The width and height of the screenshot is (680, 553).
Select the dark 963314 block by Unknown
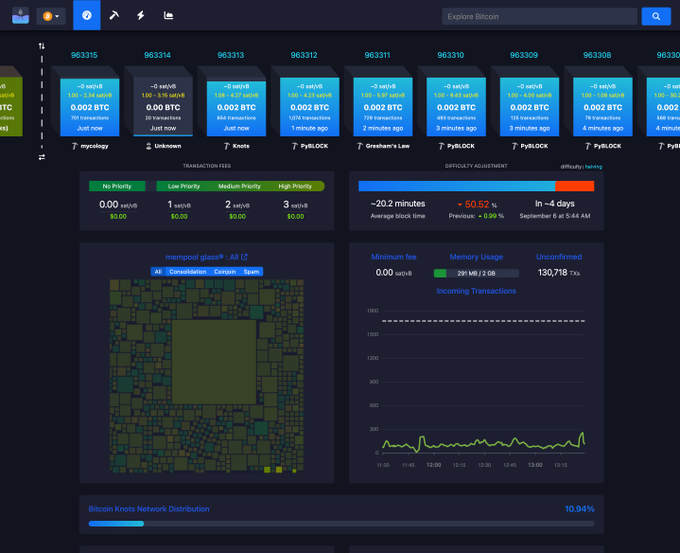[x=163, y=107]
